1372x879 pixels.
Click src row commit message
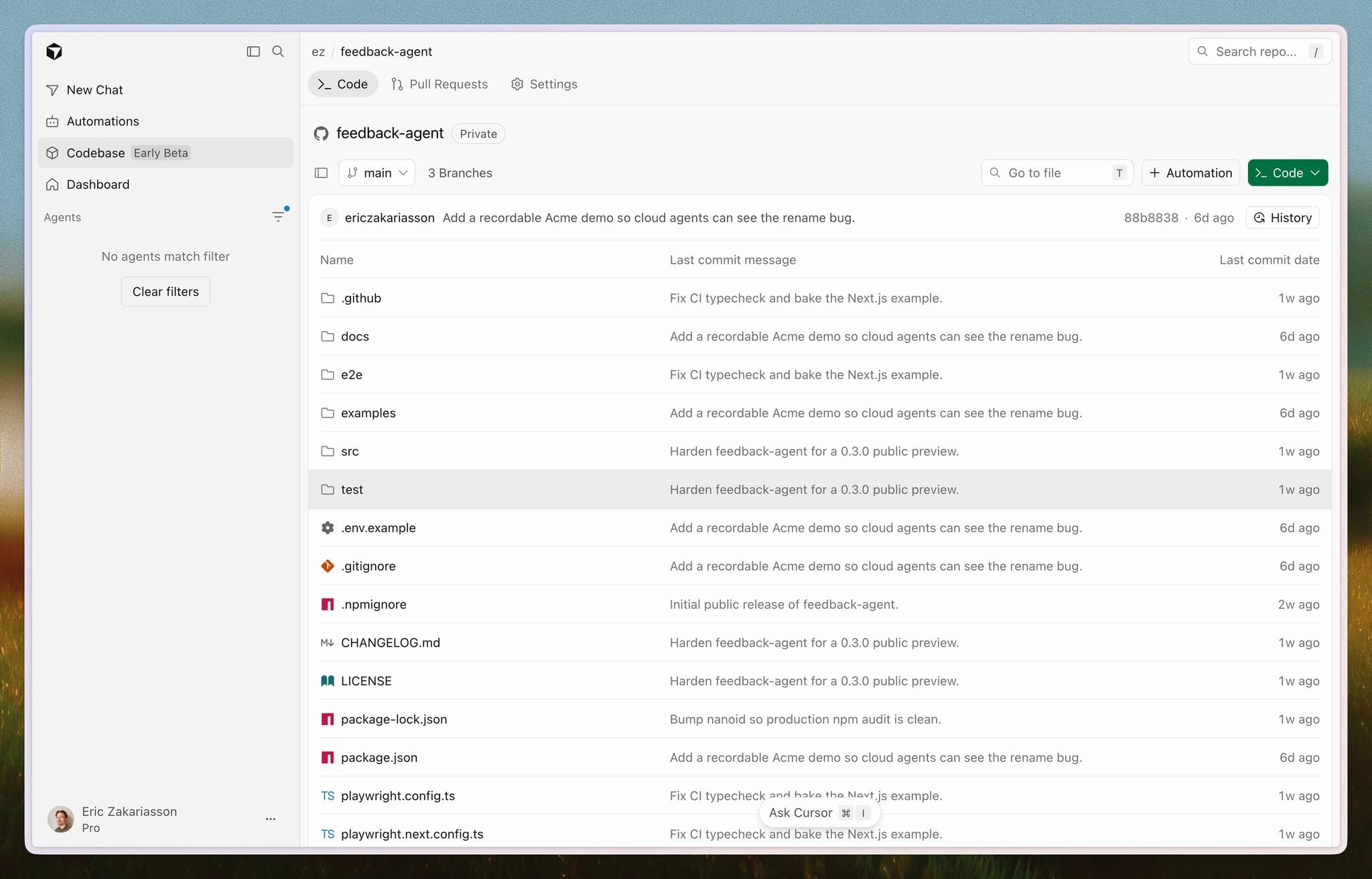[814, 451]
